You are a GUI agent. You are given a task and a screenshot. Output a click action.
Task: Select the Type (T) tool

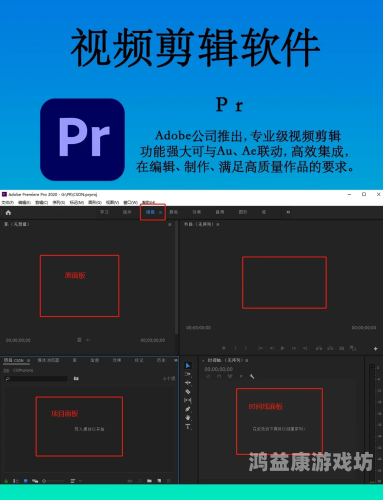click(188, 427)
